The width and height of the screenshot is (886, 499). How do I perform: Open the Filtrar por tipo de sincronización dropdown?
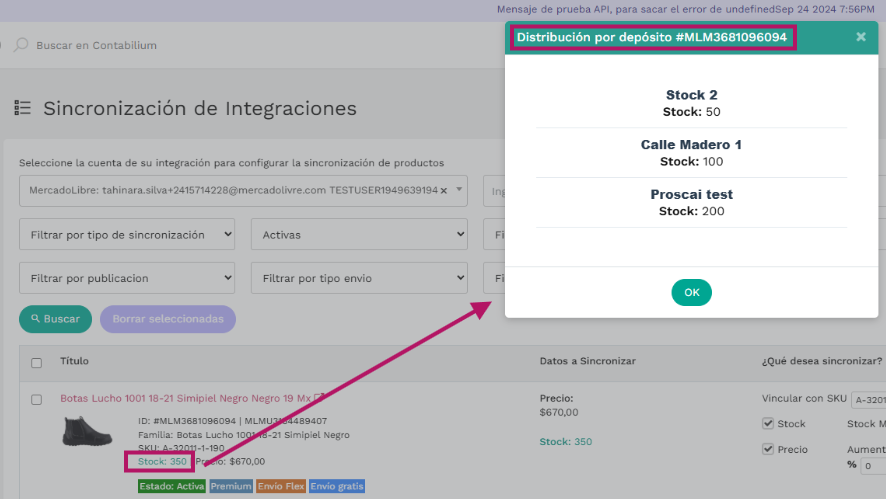(127, 235)
